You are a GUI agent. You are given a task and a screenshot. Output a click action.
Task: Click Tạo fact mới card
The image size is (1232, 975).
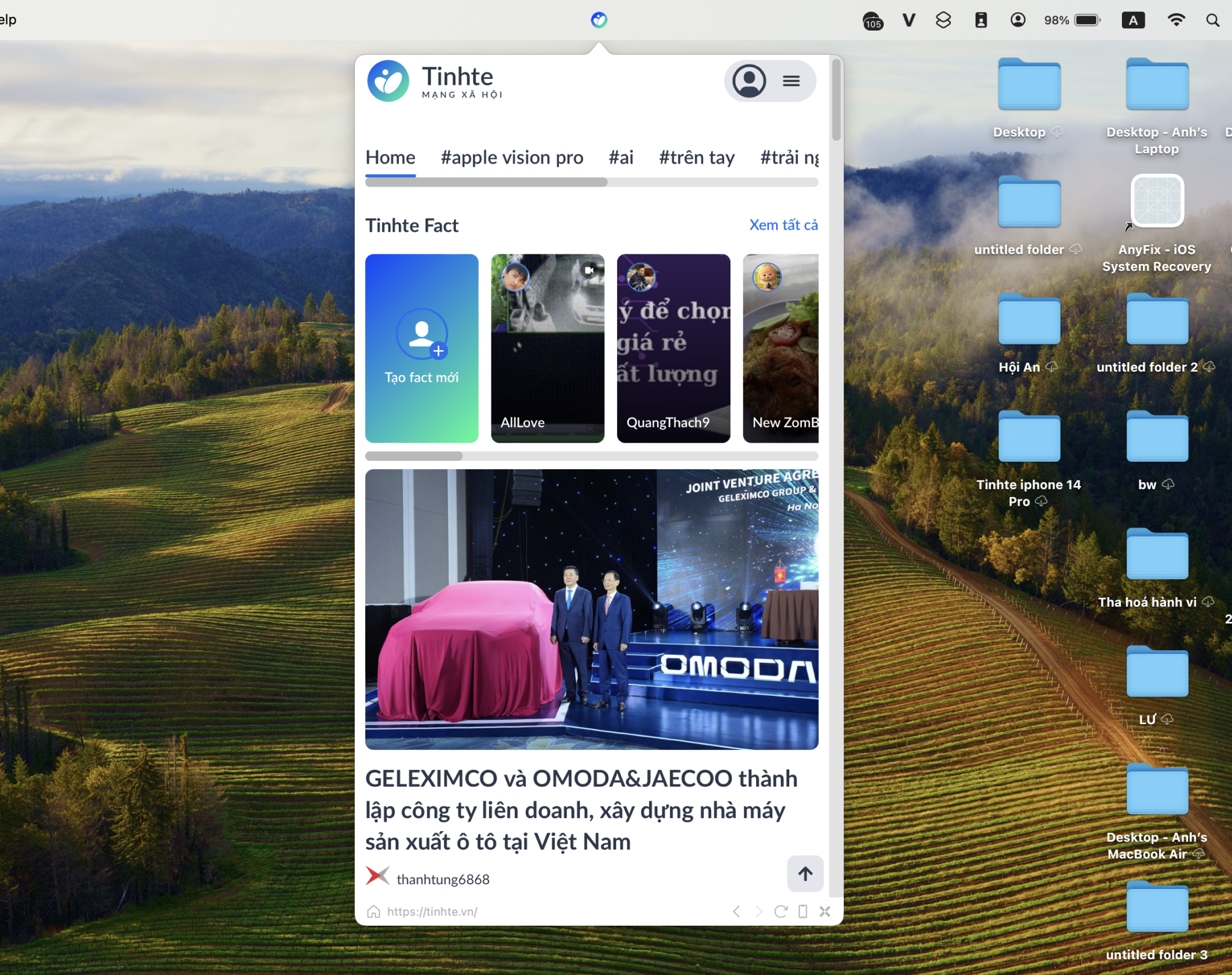[422, 348]
